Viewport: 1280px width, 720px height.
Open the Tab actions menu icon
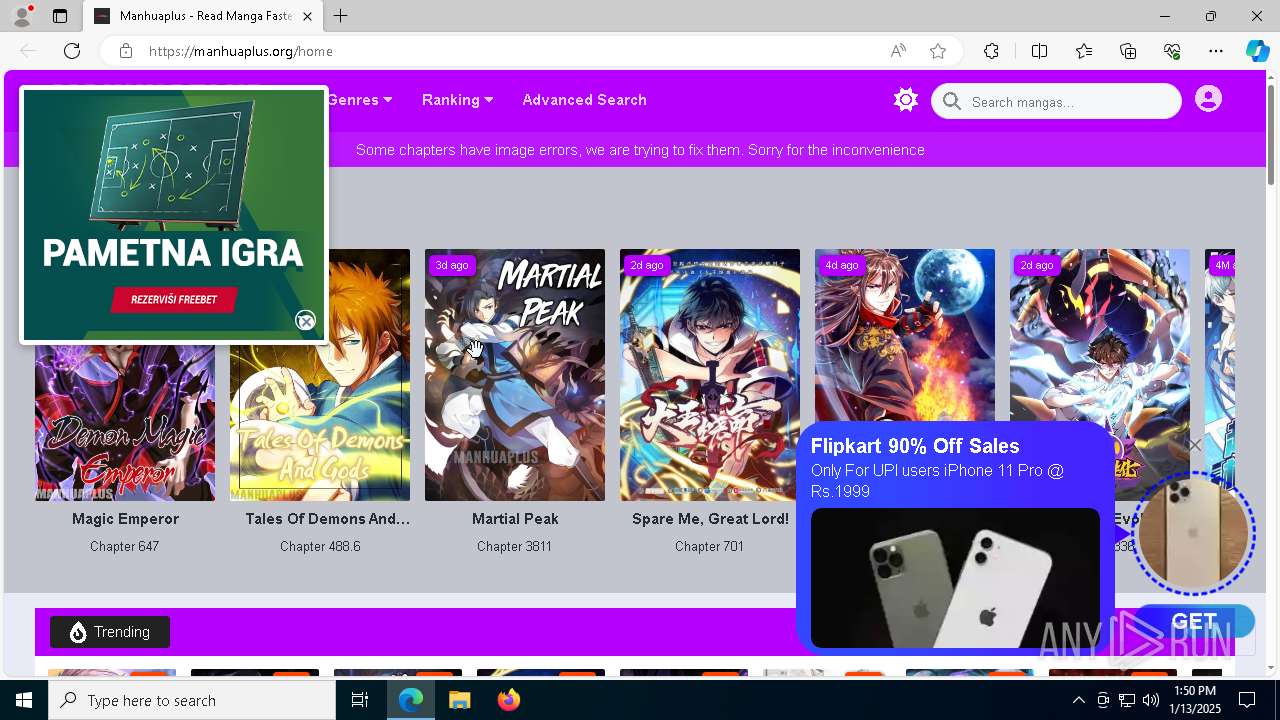click(60, 16)
